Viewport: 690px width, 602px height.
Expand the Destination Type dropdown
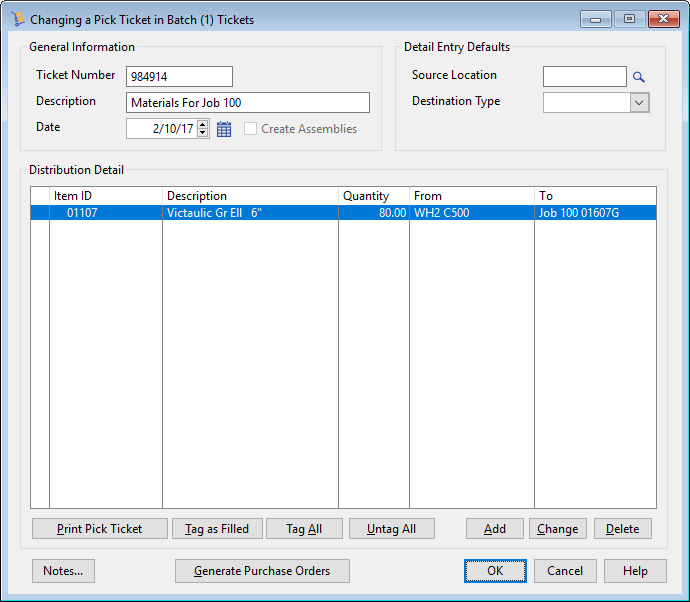coord(640,102)
